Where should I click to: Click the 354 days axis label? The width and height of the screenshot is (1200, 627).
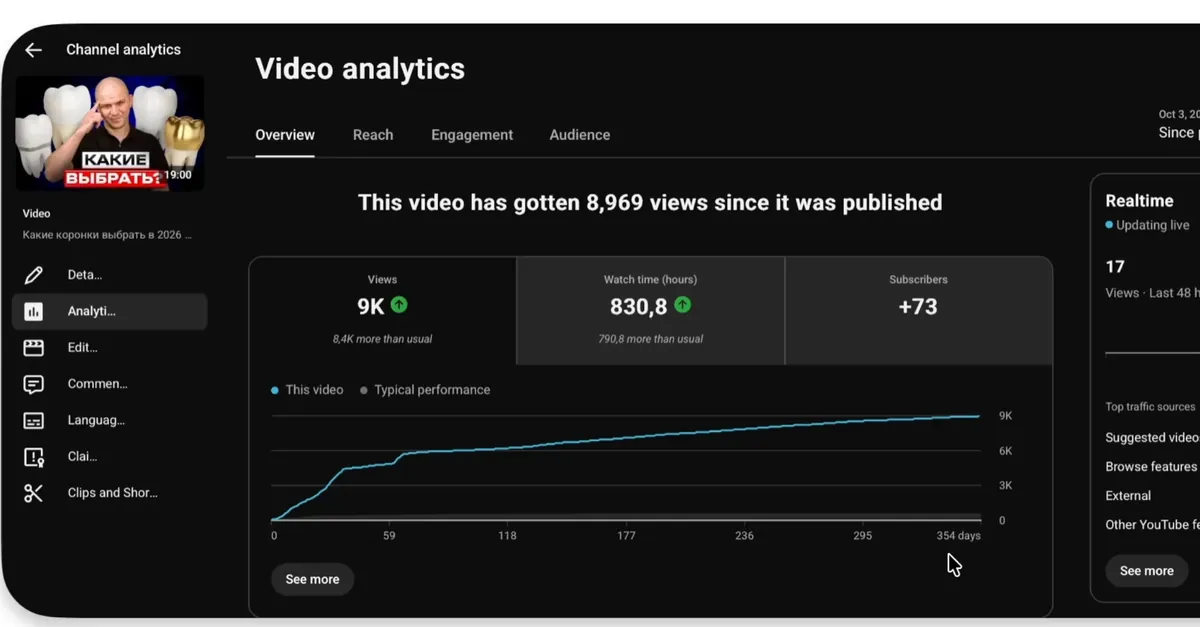[958, 536]
